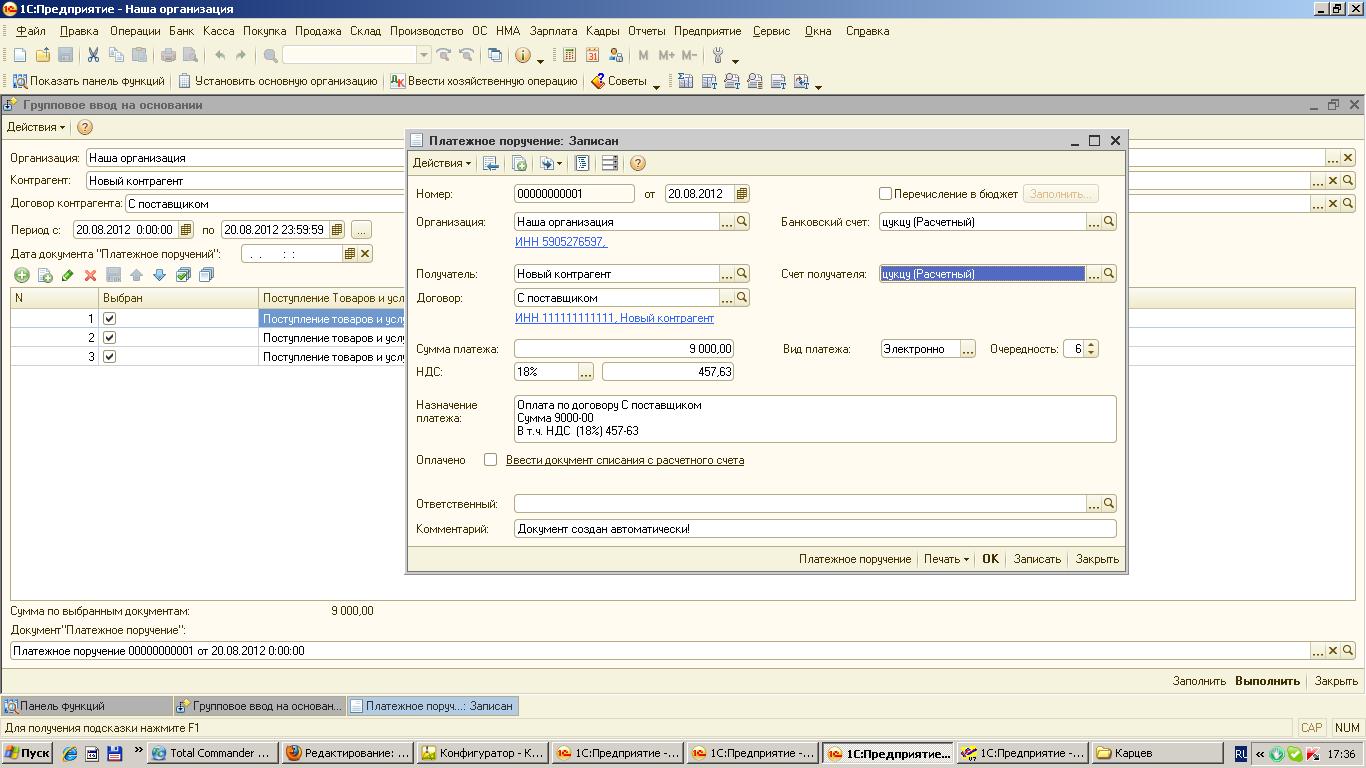Open the Зарплата menu

point(553,31)
